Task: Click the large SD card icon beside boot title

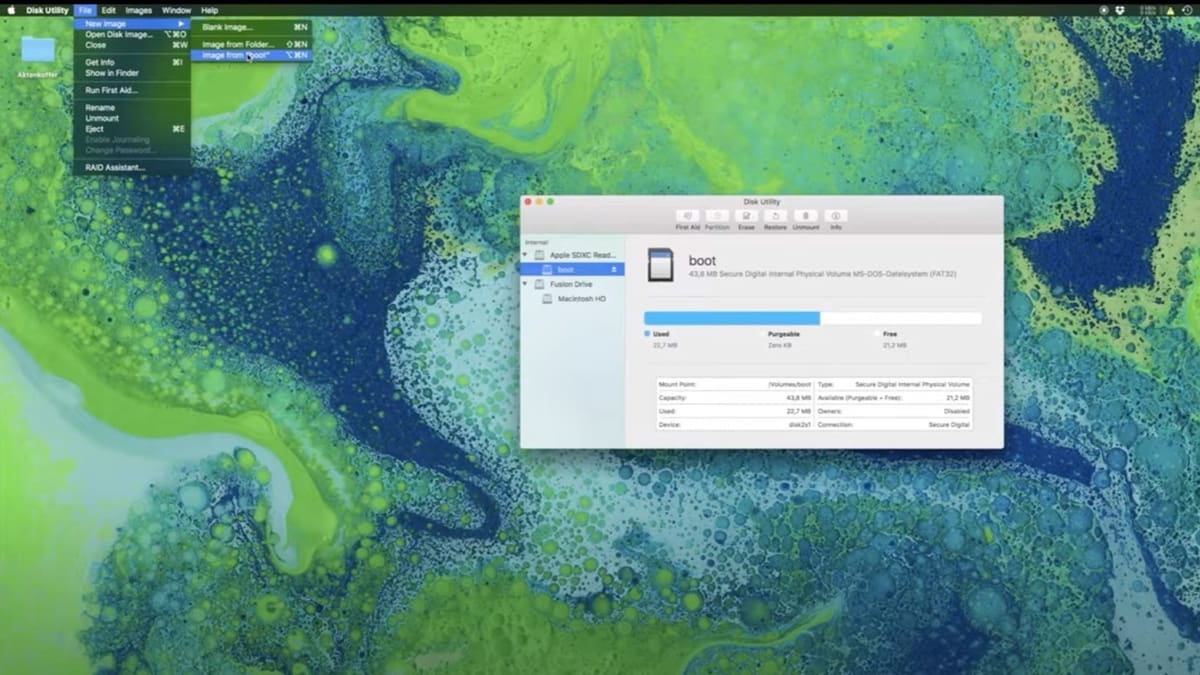Action: [x=660, y=265]
